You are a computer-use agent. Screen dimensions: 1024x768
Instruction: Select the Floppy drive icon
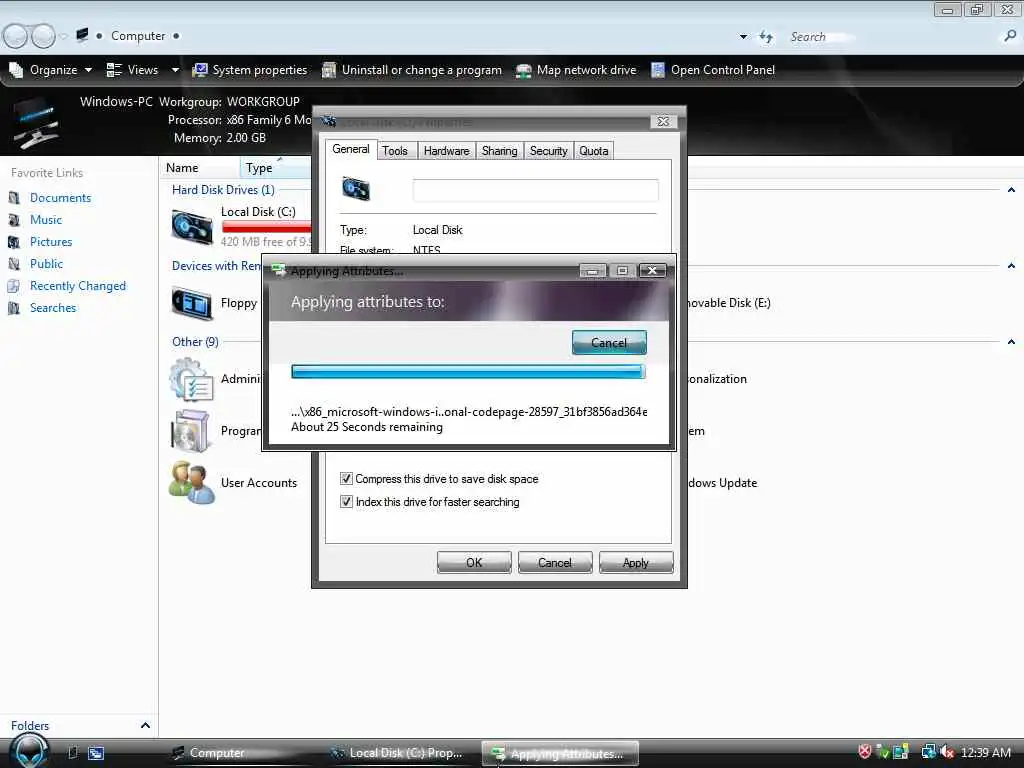pos(192,304)
